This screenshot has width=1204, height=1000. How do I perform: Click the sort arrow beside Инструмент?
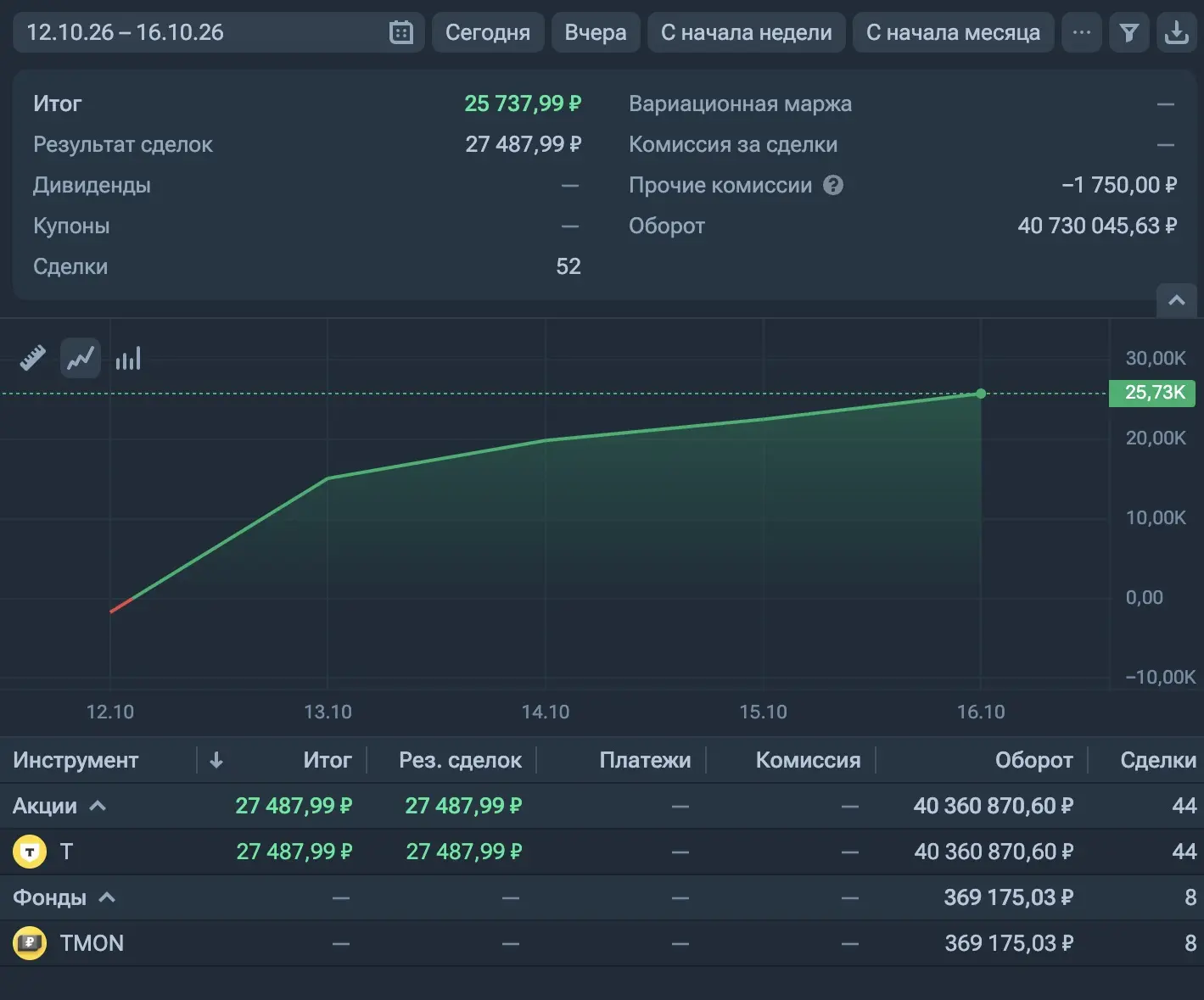click(x=216, y=760)
